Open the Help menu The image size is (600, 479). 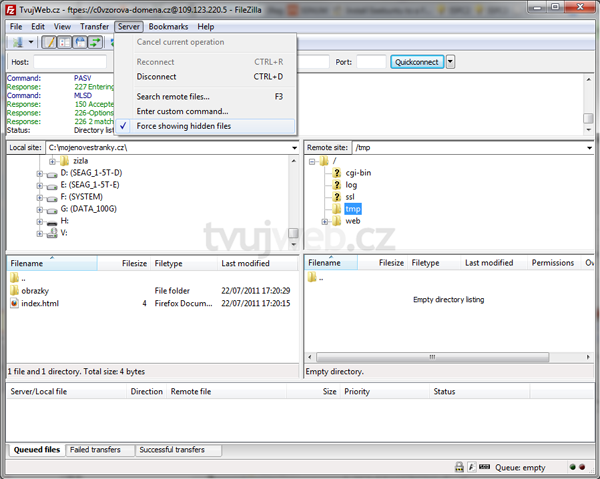[205, 26]
